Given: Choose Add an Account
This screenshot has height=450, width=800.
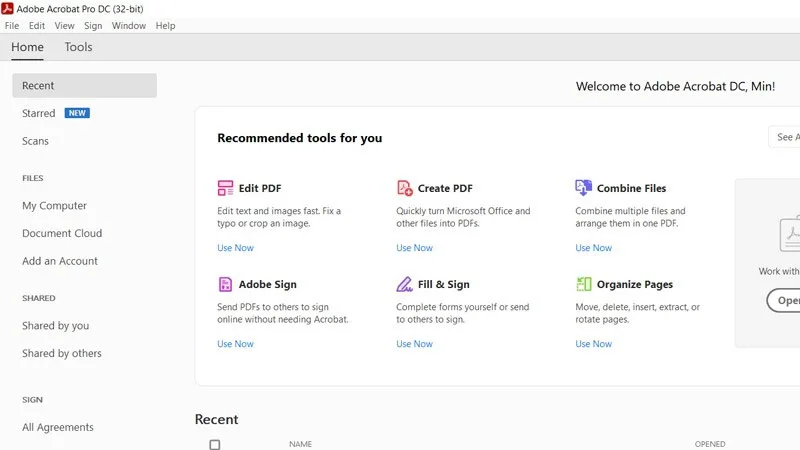Looking at the screenshot, I should pos(60,261).
